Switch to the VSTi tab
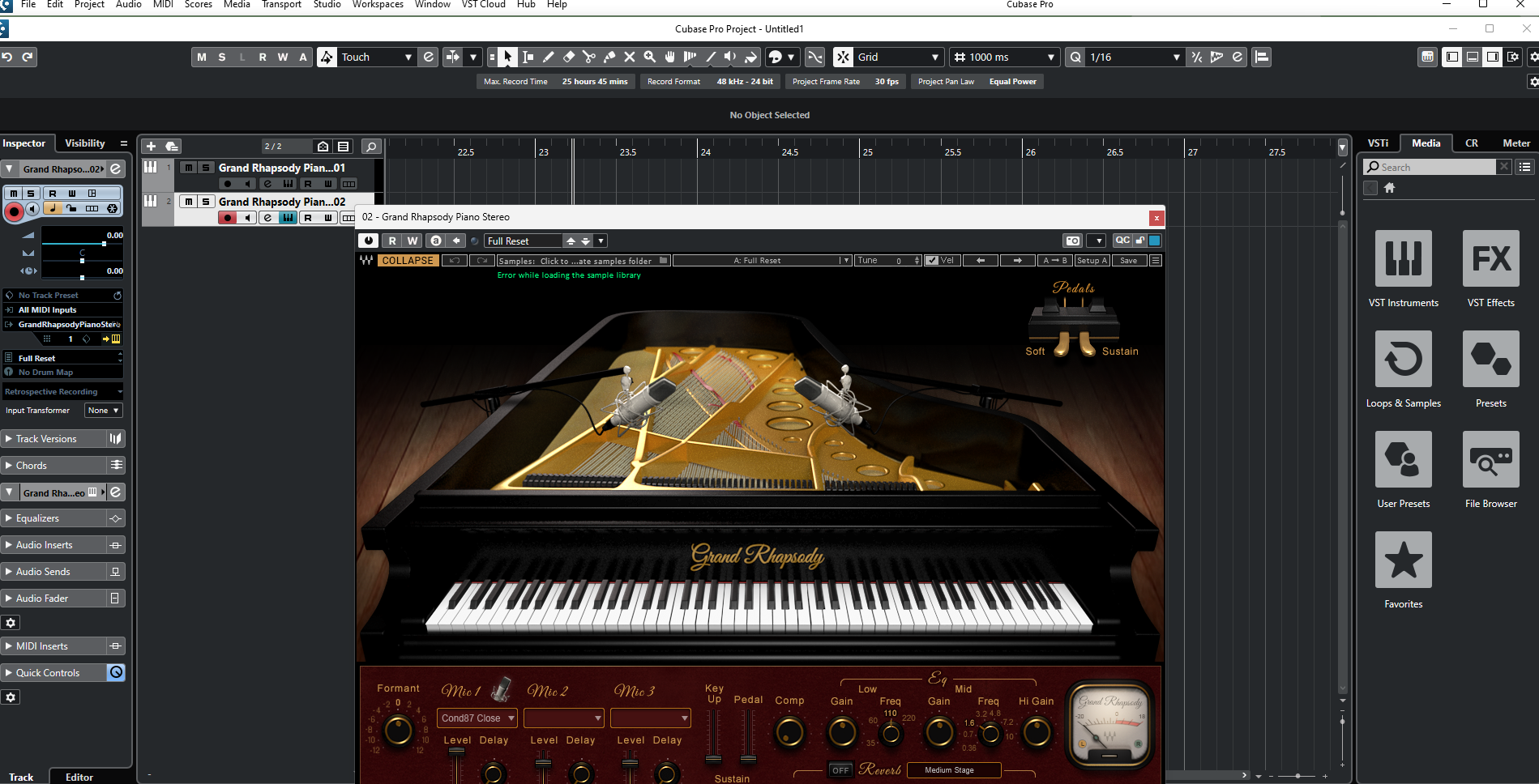The height and width of the screenshot is (784, 1539). point(1378,143)
